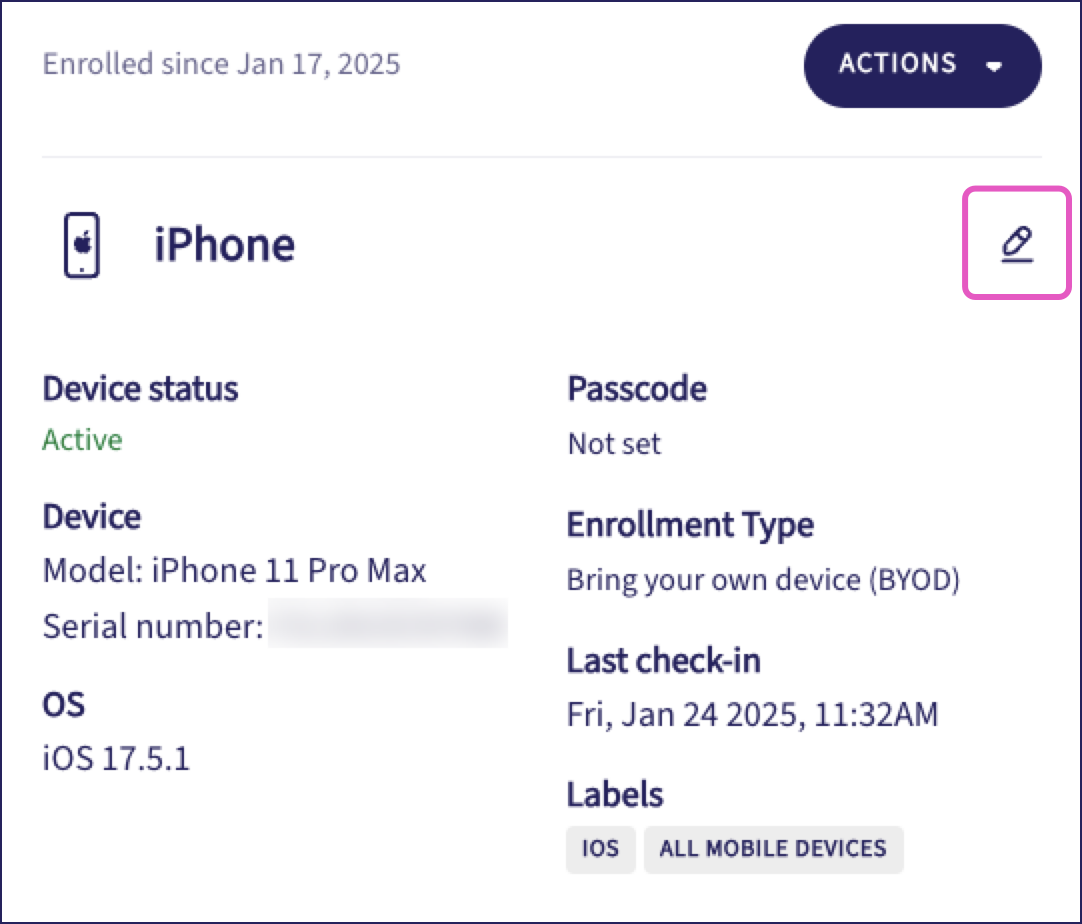Click the All Mobile Devices label

(773, 849)
